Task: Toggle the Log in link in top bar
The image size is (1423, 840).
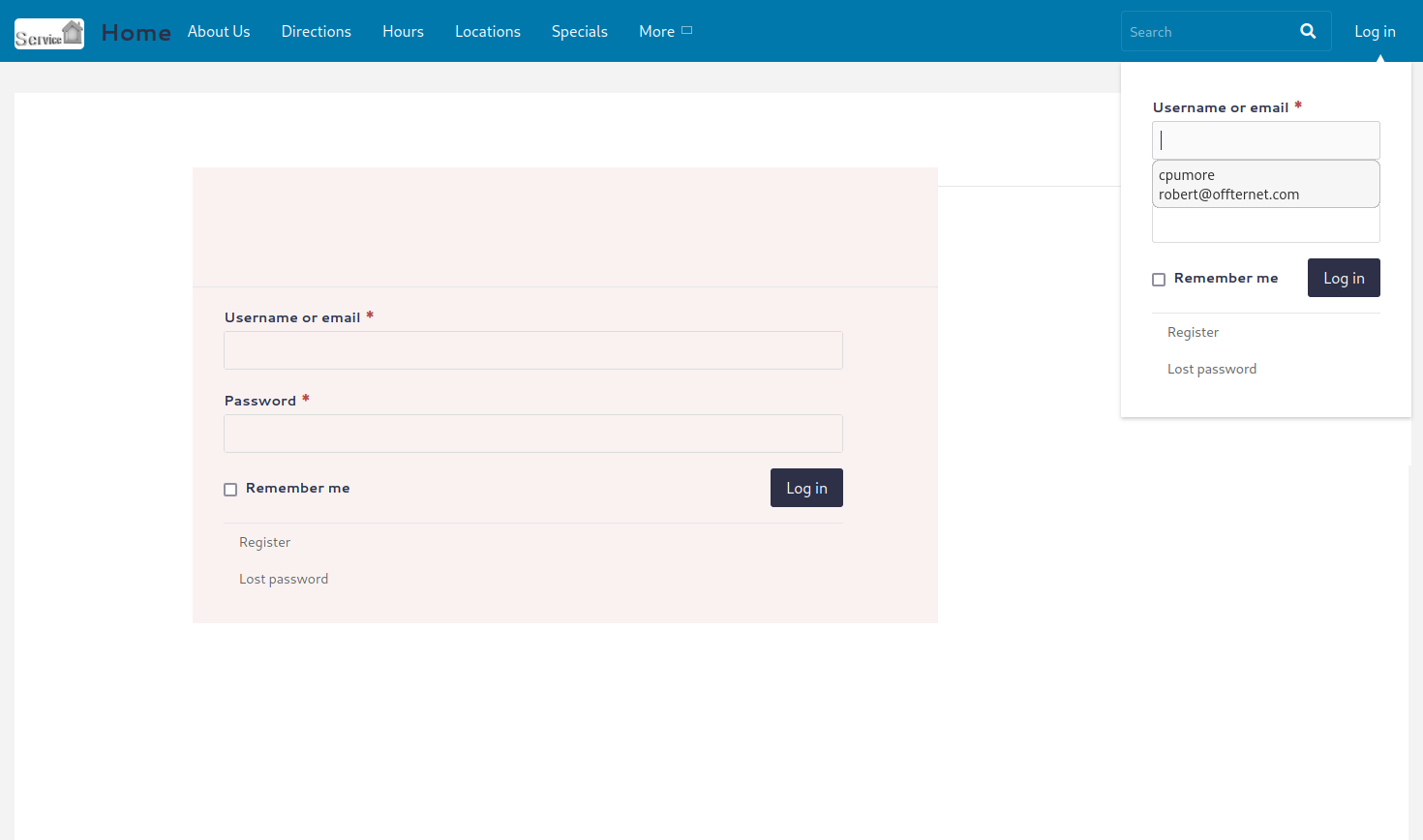Action: (1375, 31)
